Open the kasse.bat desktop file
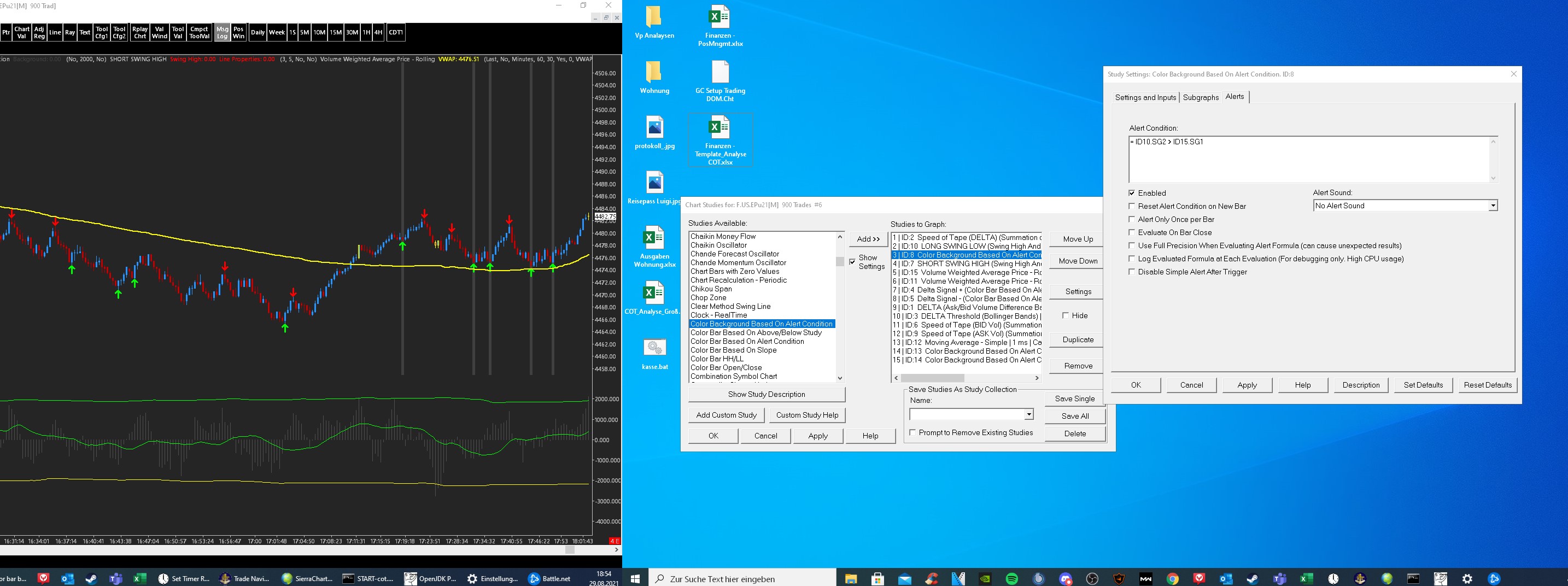 [x=654, y=354]
